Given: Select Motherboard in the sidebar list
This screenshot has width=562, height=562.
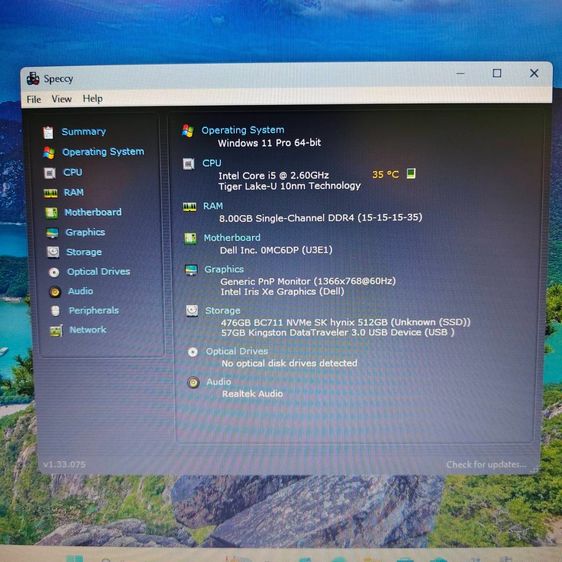Looking at the screenshot, I should coord(93,212).
